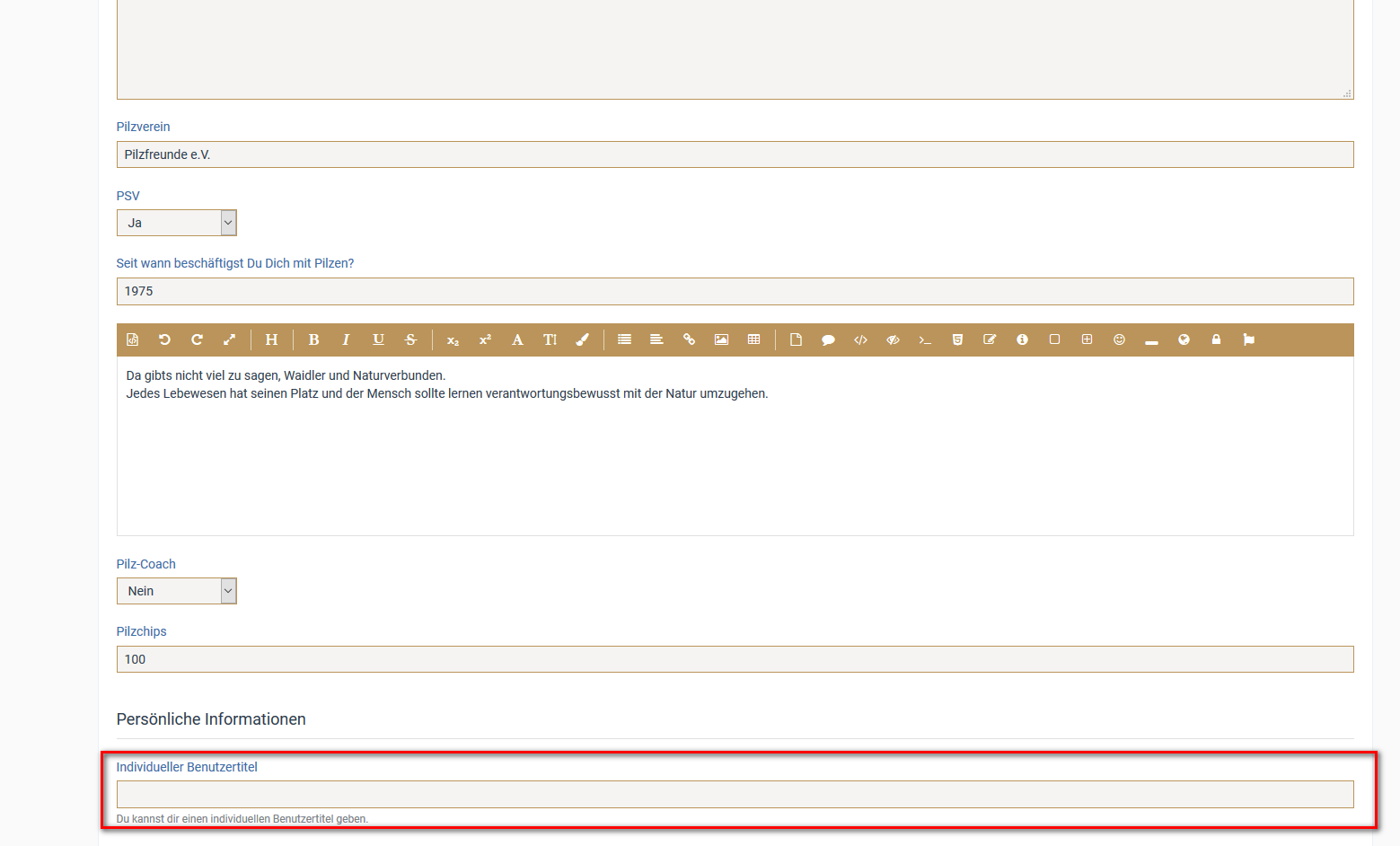The width and height of the screenshot is (1400, 846).
Task: Click the Individueller Benutzertitel input field
Action: click(735, 794)
